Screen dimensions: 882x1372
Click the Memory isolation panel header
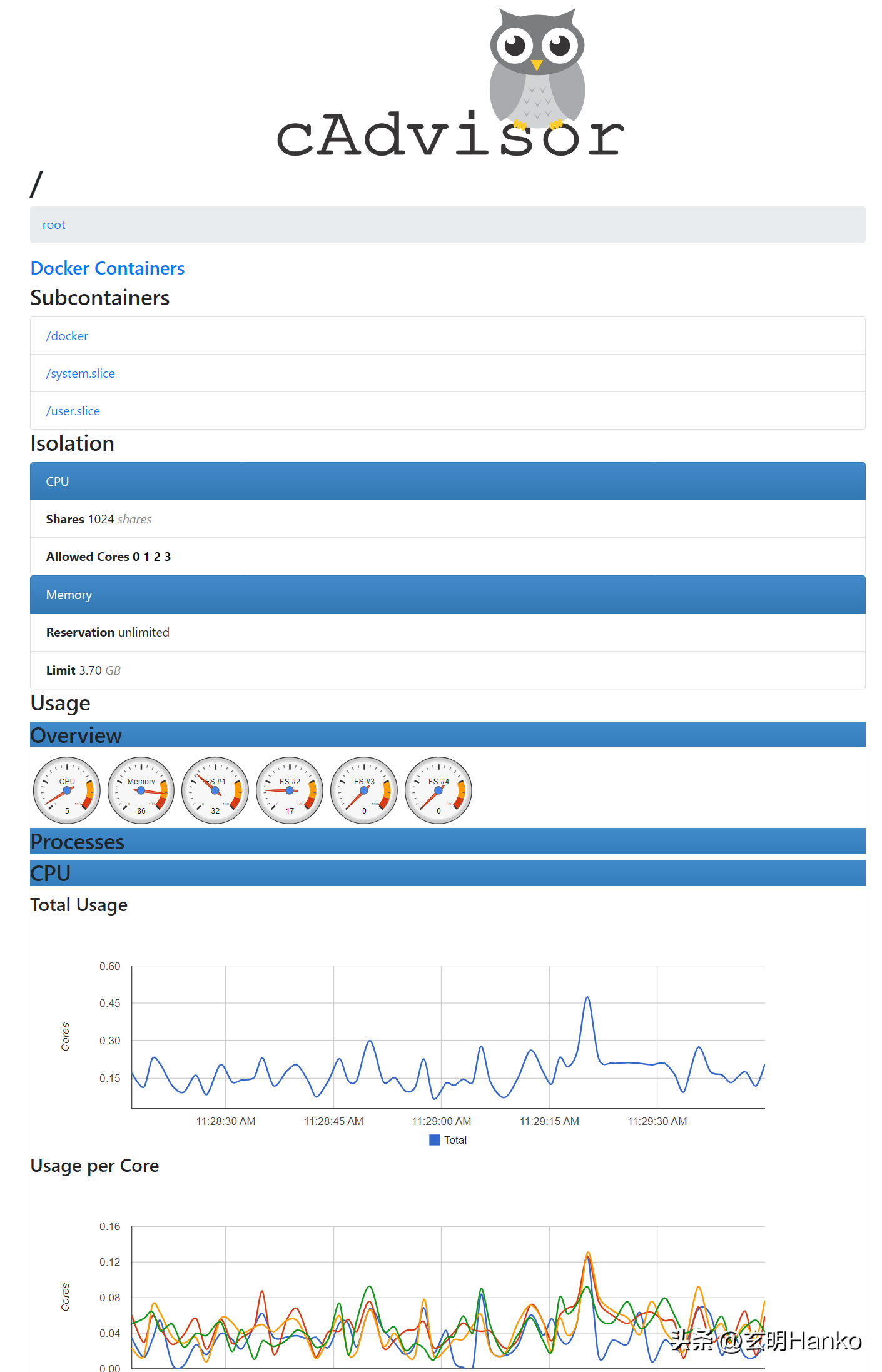coord(448,595)
